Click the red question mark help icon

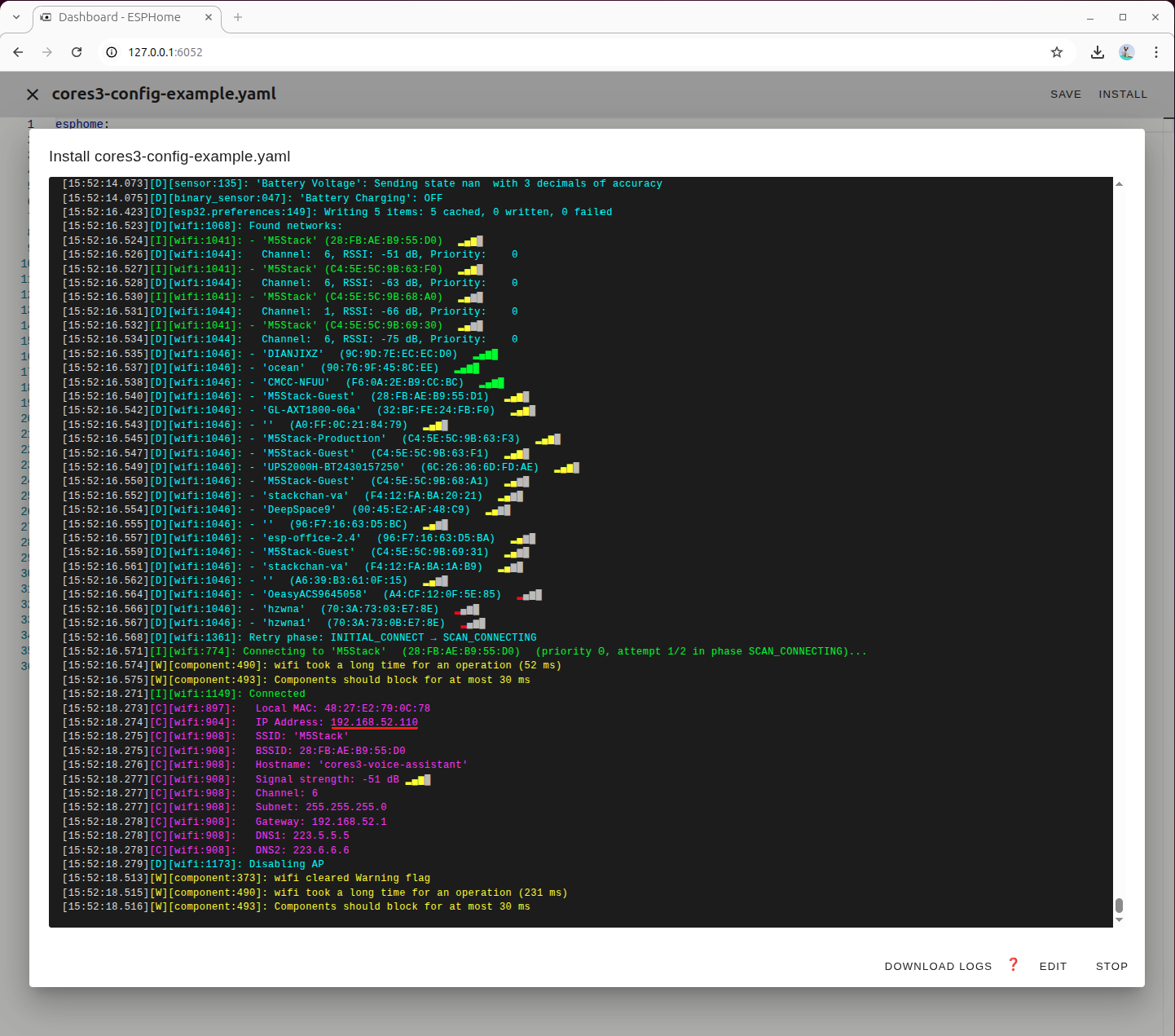pyautogui.click(x=1014, y=965)
